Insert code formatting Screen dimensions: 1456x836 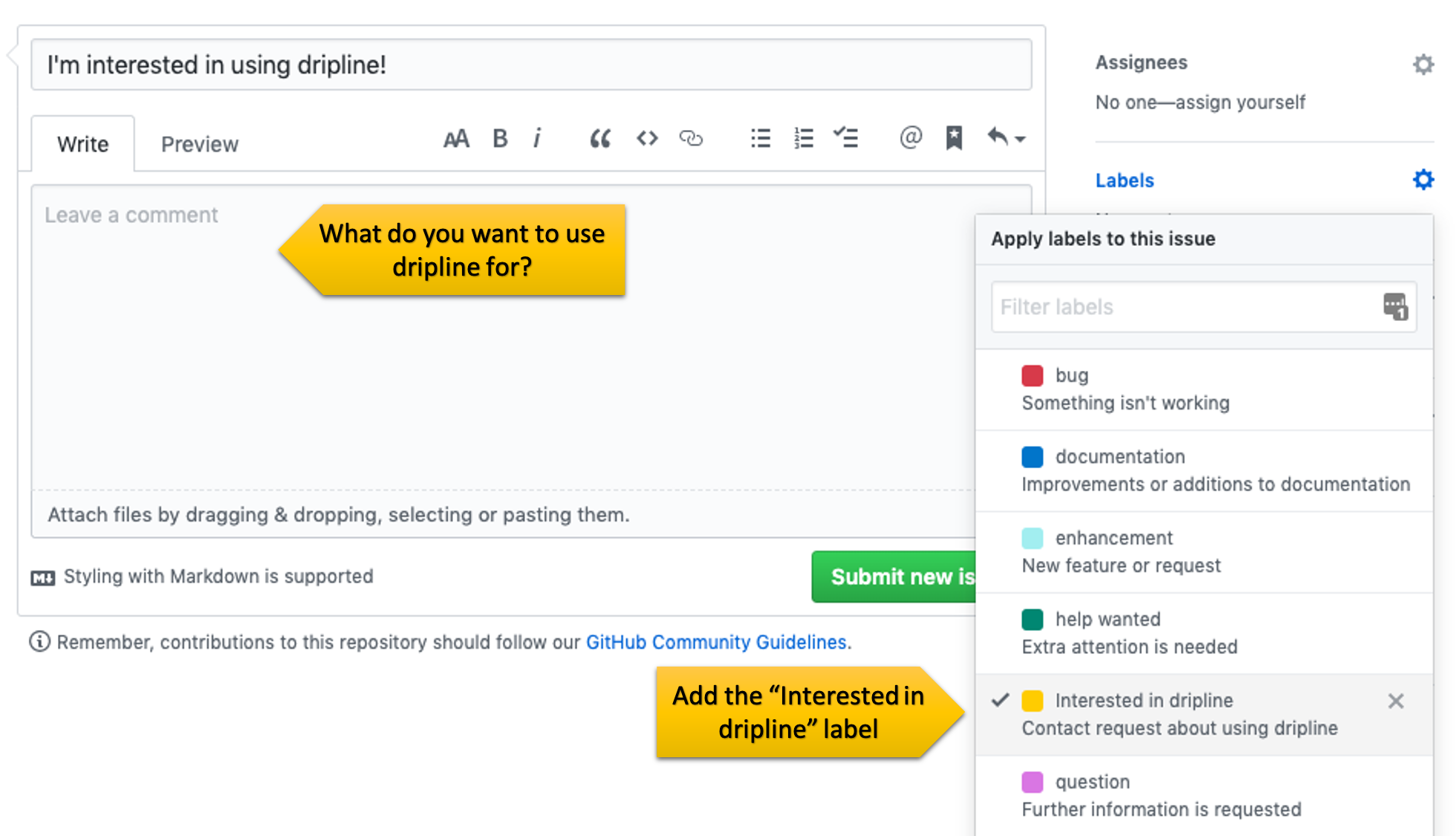(647, 139)
